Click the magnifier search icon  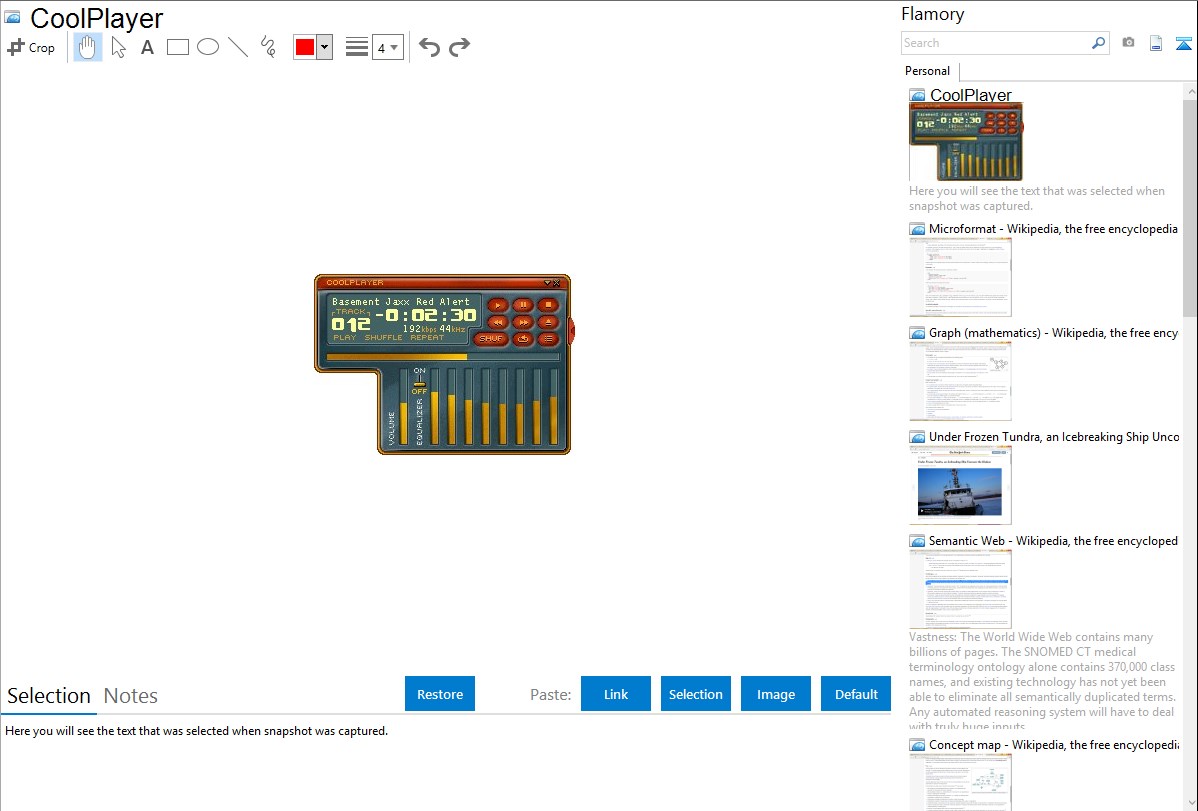tap(1099, 43)
